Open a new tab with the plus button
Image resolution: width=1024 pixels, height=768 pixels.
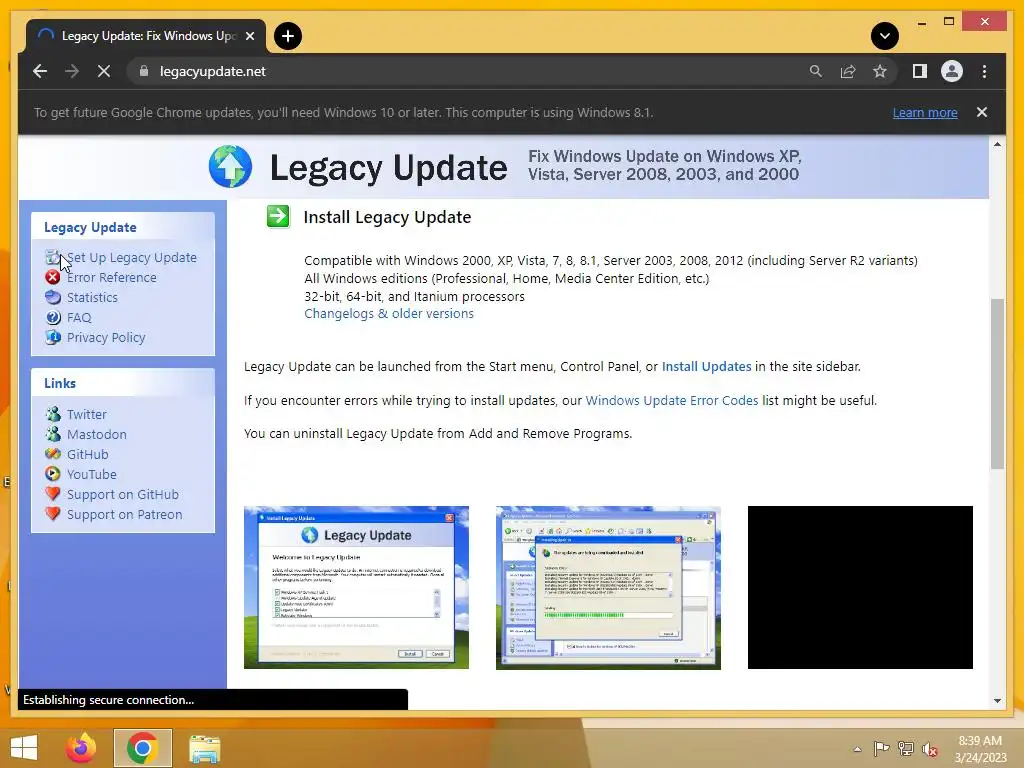[x=288, y=36]
